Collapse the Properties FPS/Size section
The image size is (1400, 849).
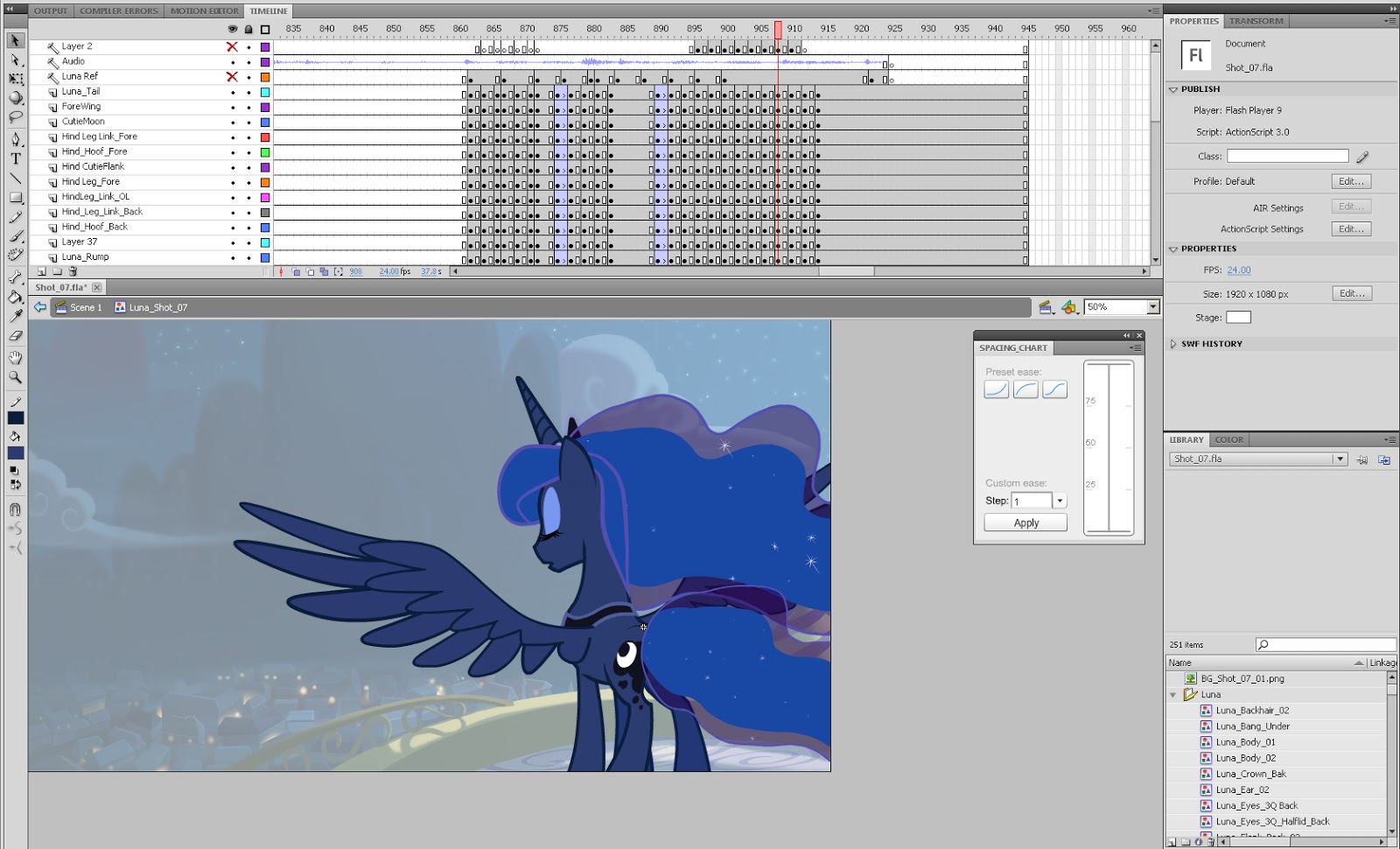tap(1173, 249)
